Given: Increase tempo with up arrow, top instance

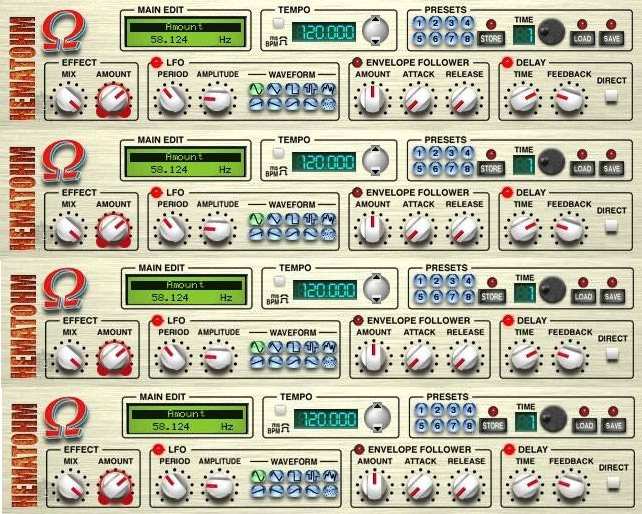Looking at the screenshot, I should 375,19.
